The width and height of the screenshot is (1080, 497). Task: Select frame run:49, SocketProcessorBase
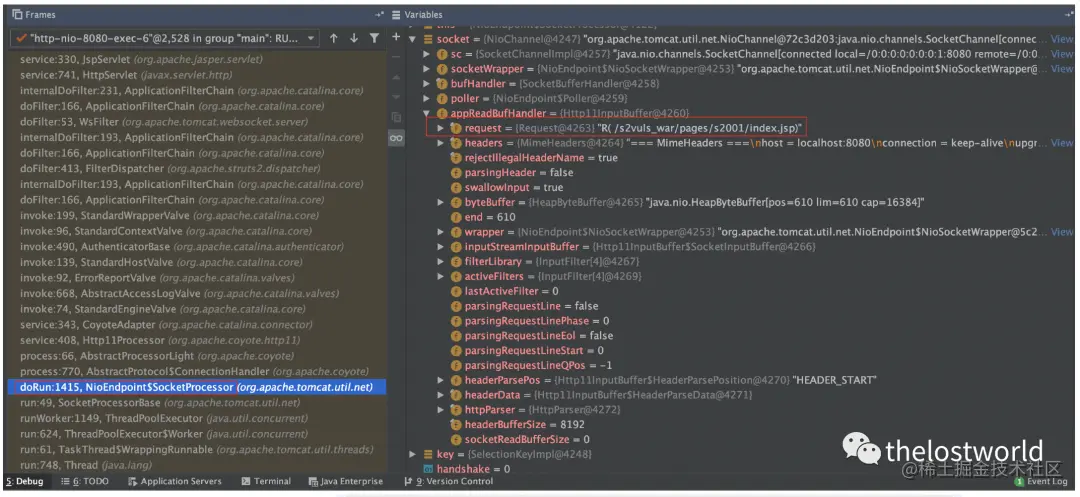pos(196,403)
